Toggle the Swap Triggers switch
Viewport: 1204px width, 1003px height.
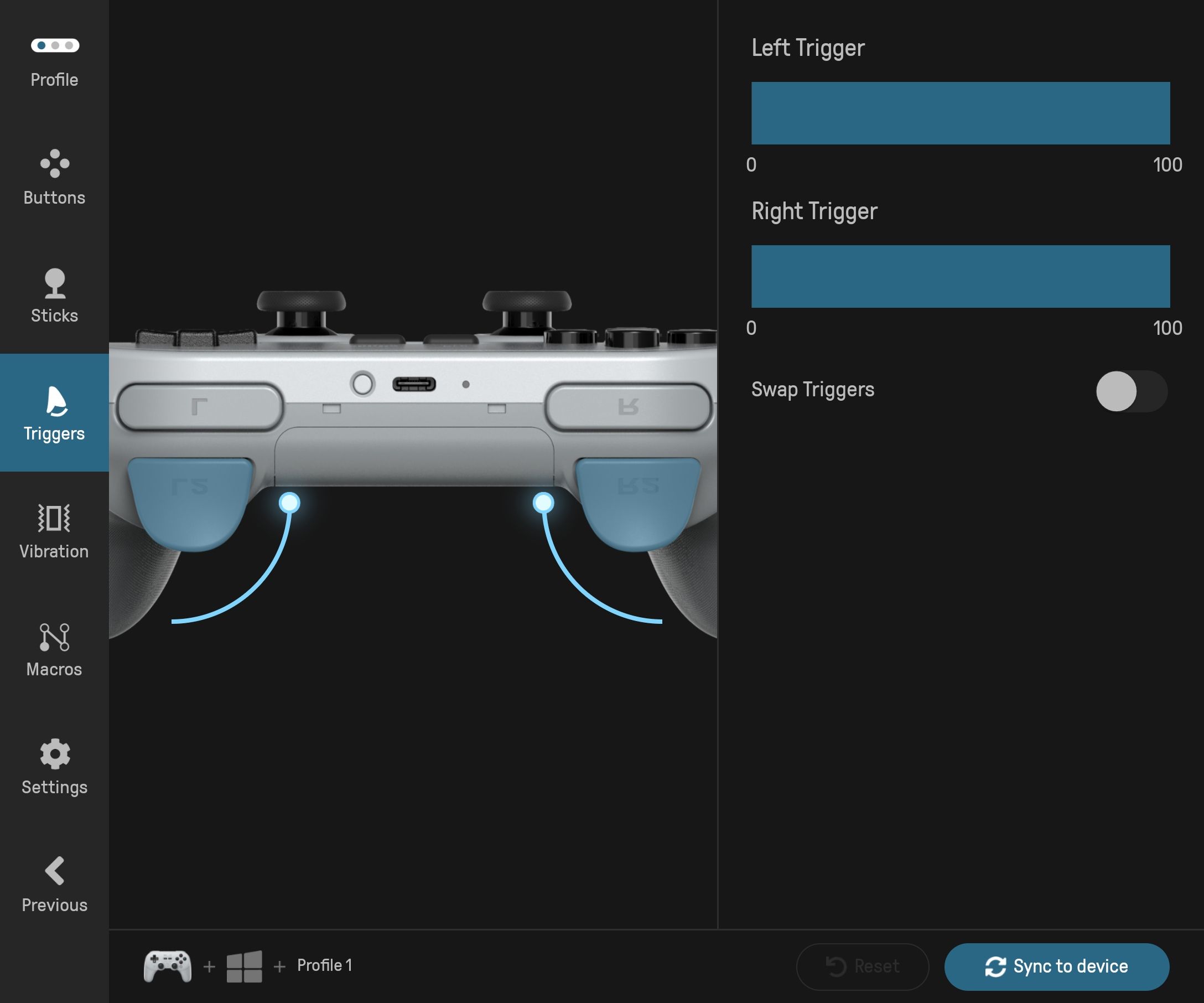pyautogui.click(x=1131, y=391)
